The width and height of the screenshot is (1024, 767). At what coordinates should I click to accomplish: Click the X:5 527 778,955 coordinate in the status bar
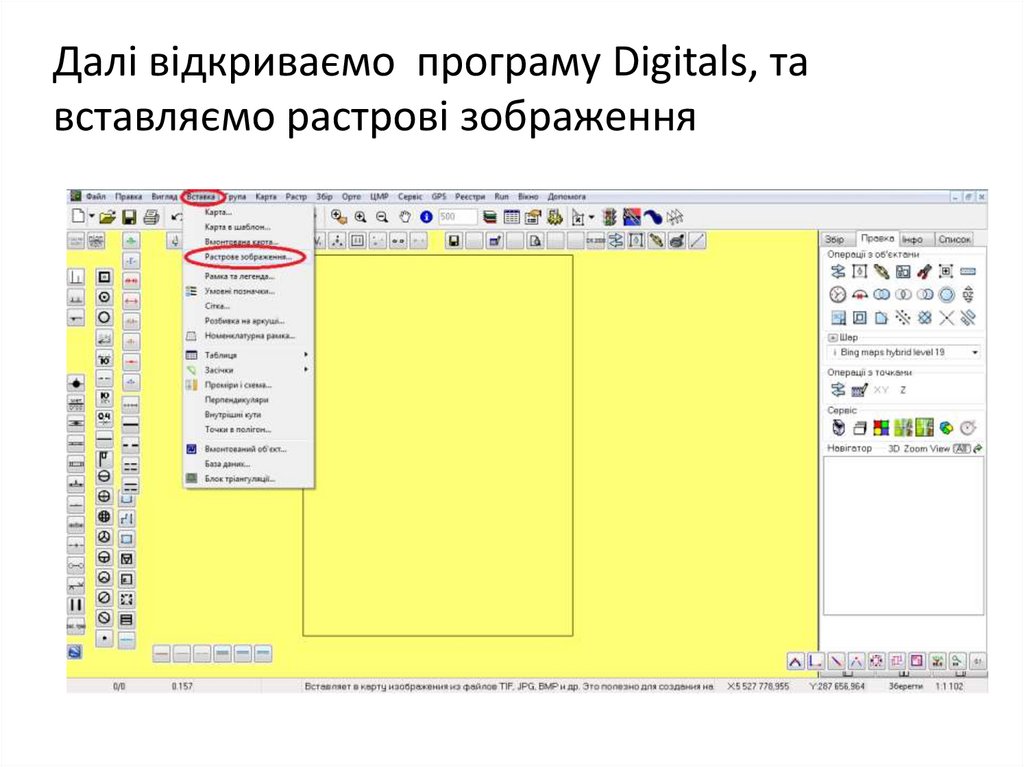coord(758,687)
